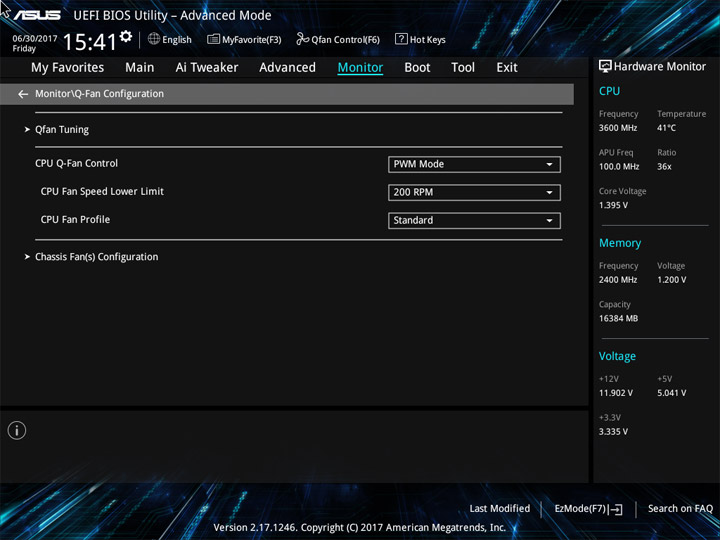Screen dimensions: 720x540
Task: Click Search on FAQ
Action: pyautogui.click(x=680, y=509)
